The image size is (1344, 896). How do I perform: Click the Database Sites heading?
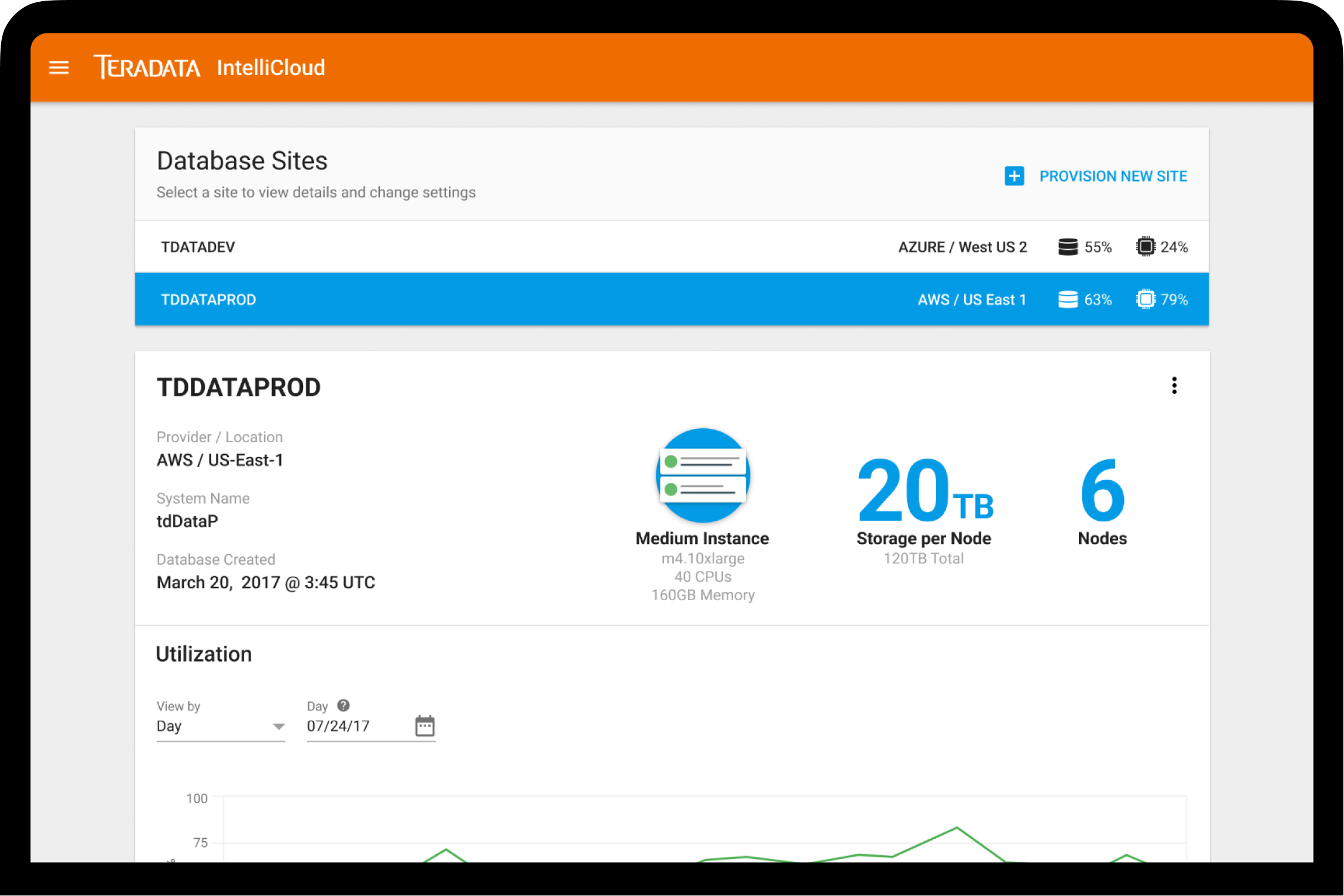(242, 160)
